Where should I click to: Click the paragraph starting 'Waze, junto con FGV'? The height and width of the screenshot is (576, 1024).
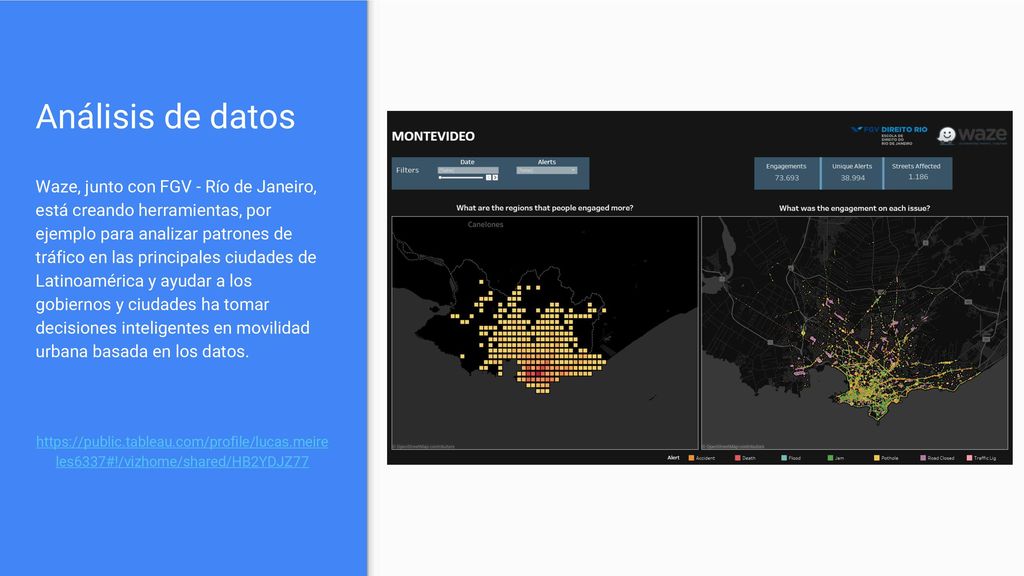[x=176, y=268]
